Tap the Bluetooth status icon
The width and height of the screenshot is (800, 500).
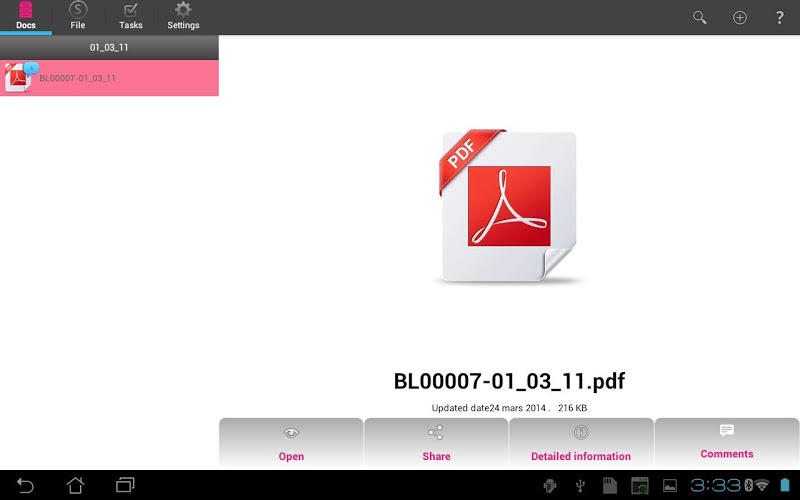pos(748,485)
